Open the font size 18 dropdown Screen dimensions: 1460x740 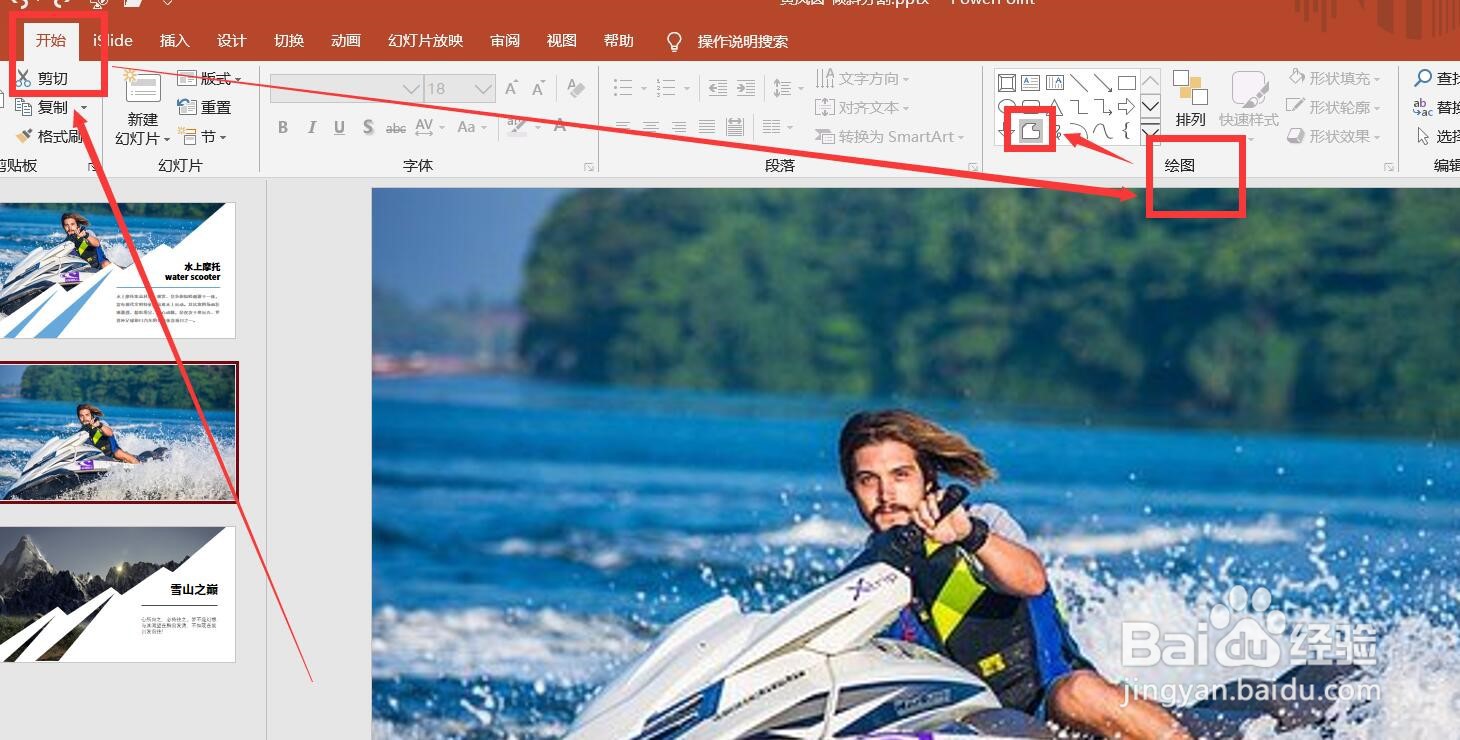(484, 89)
